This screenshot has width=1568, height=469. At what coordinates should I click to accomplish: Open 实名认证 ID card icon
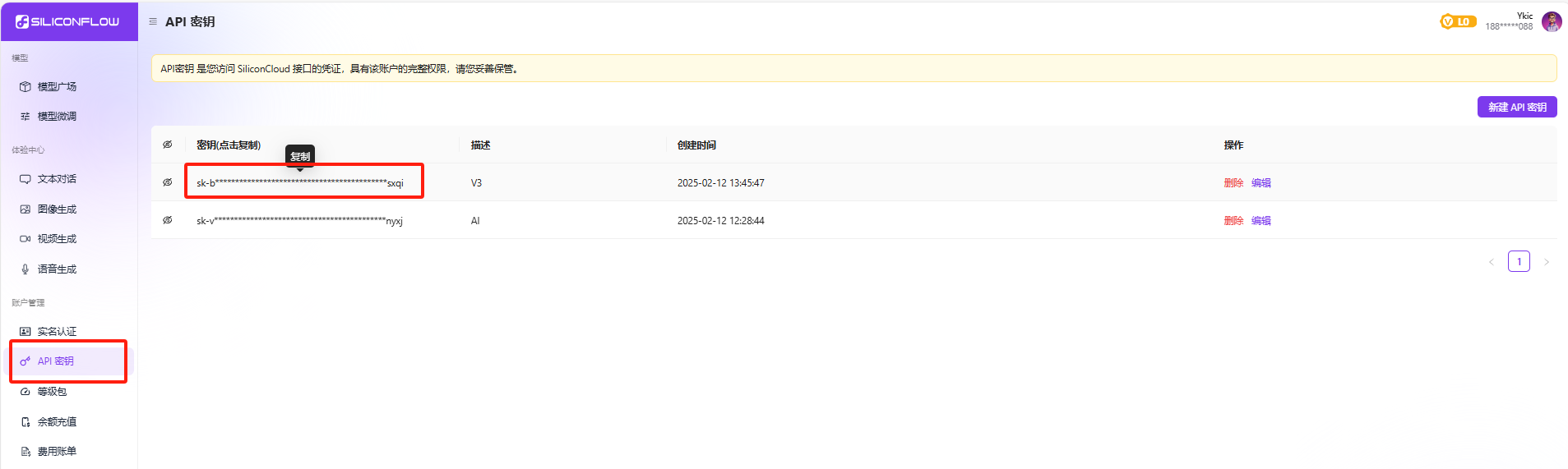(x=25, y=332)
